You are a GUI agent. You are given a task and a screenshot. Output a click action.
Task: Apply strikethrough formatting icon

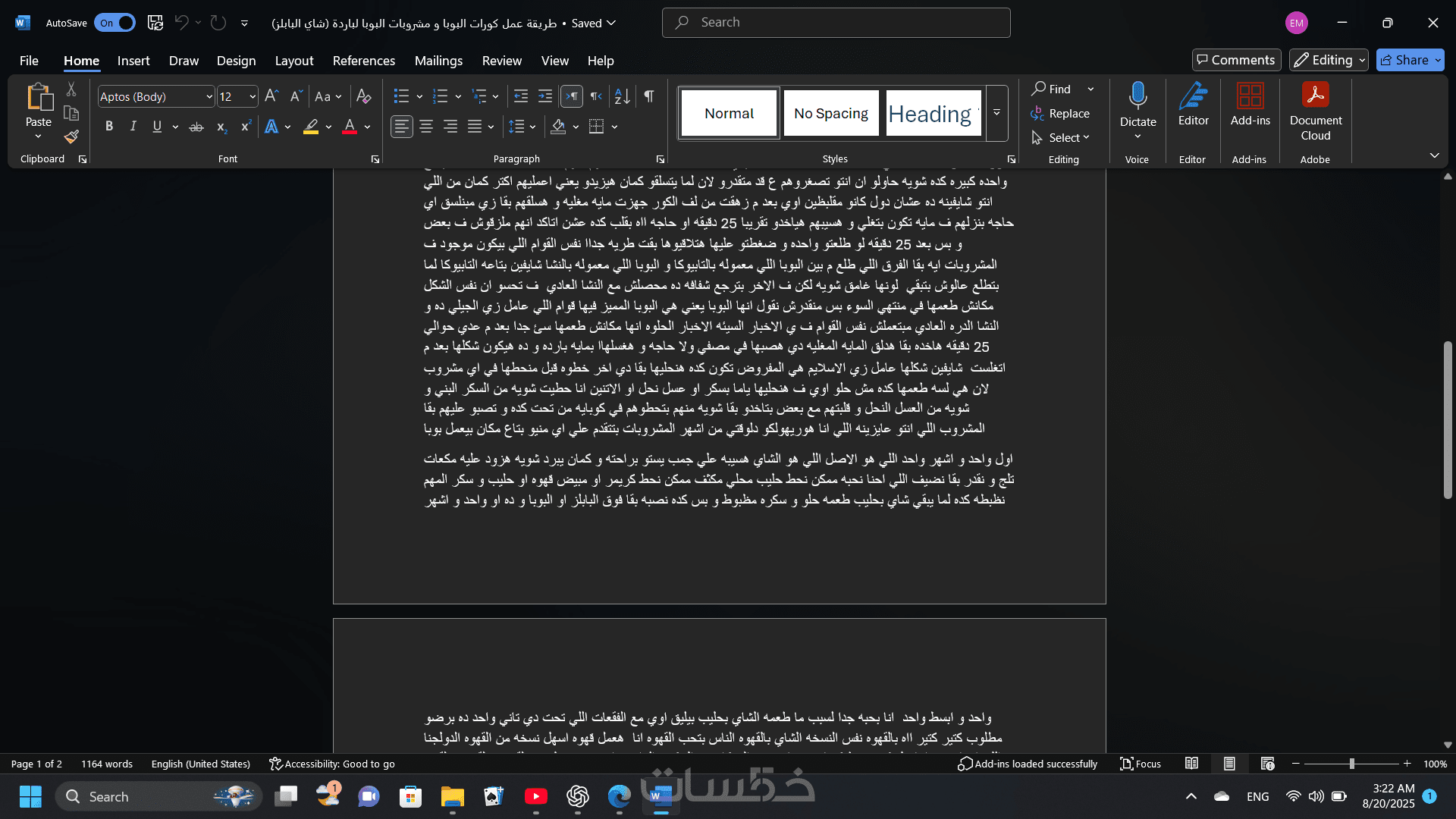click(x=196, y=127)
